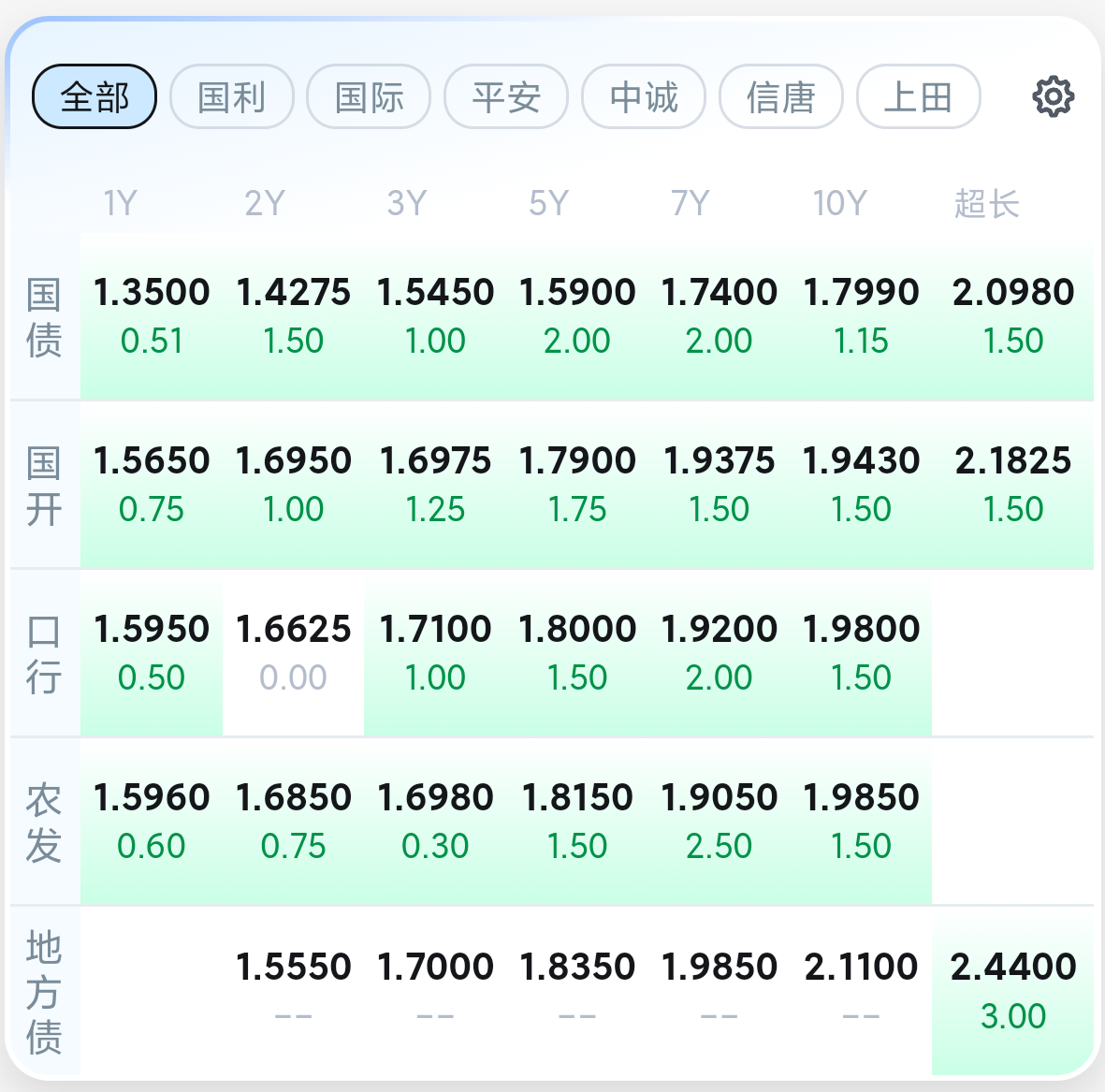The image size is (1105, 1092).
Task: Click the 口行 2Y cell 1.6625
Action: [293, 652]
